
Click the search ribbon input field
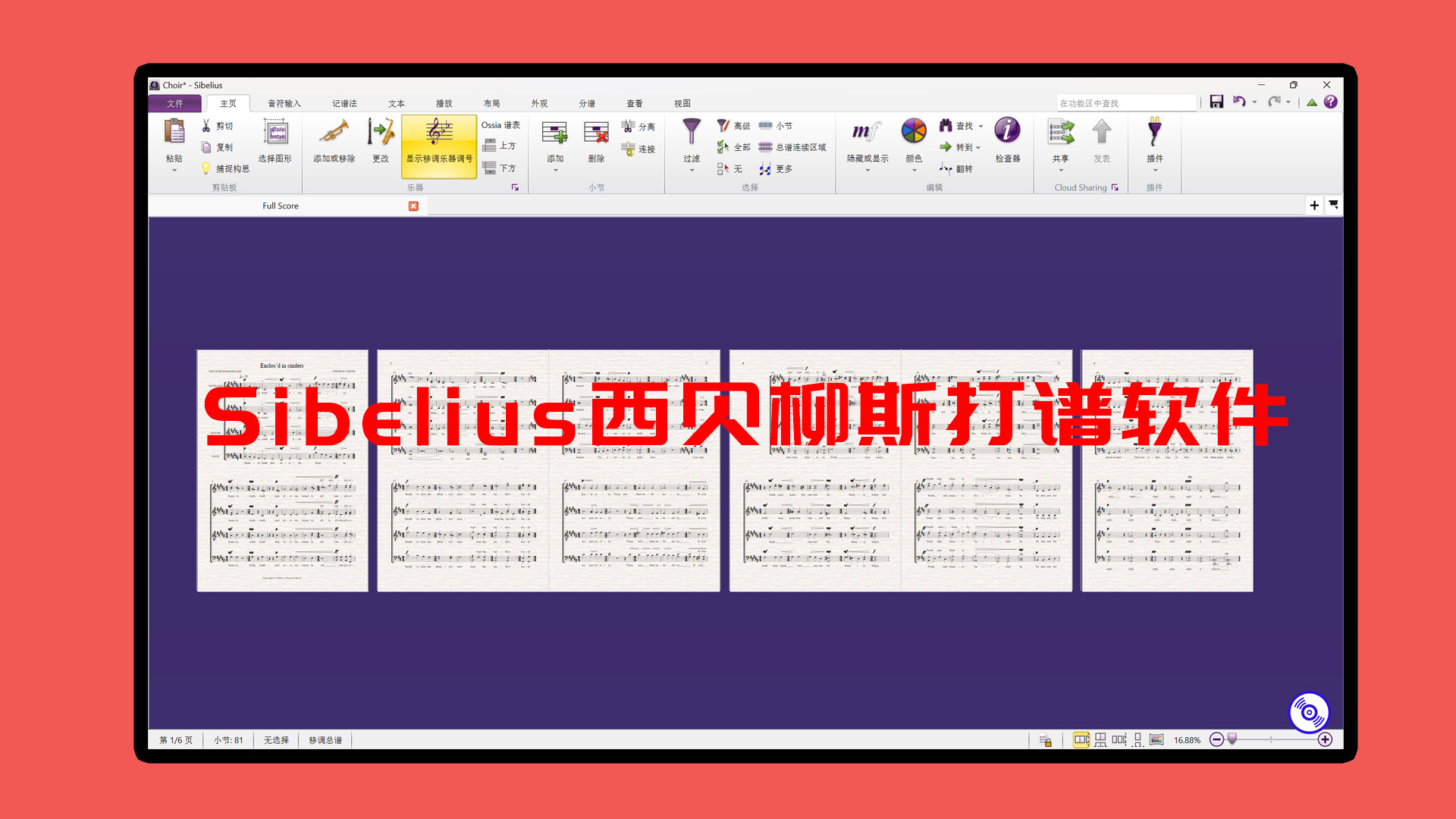pyautogui.click(x=1126, y=103)
